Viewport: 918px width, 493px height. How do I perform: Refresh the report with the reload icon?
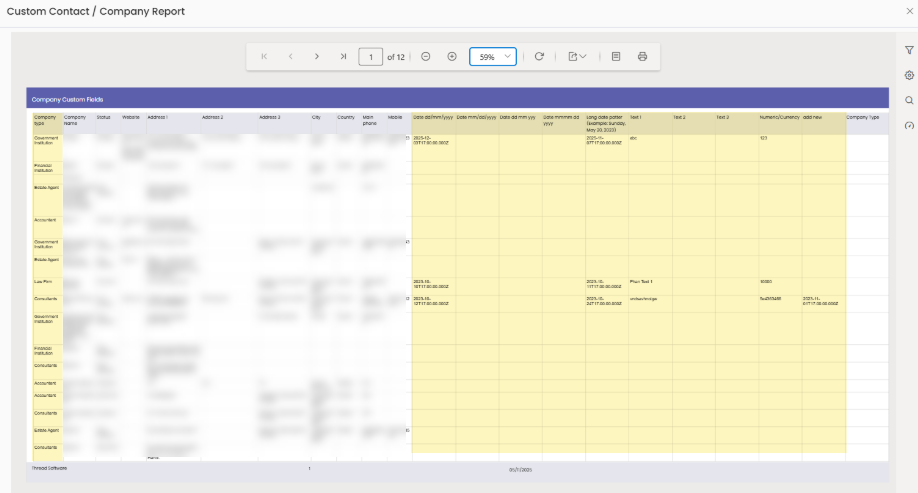(539, 57)
